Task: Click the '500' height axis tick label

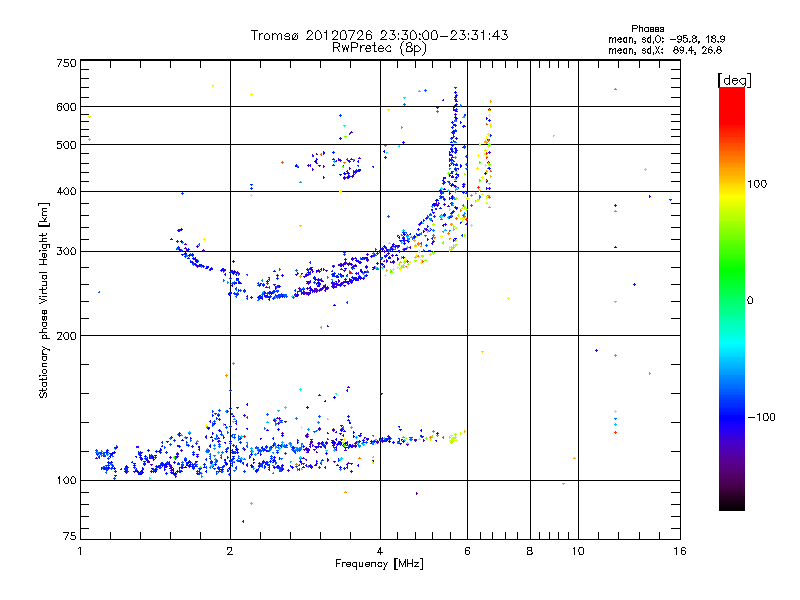Action: pyautogui.click(x=66, y=145)
